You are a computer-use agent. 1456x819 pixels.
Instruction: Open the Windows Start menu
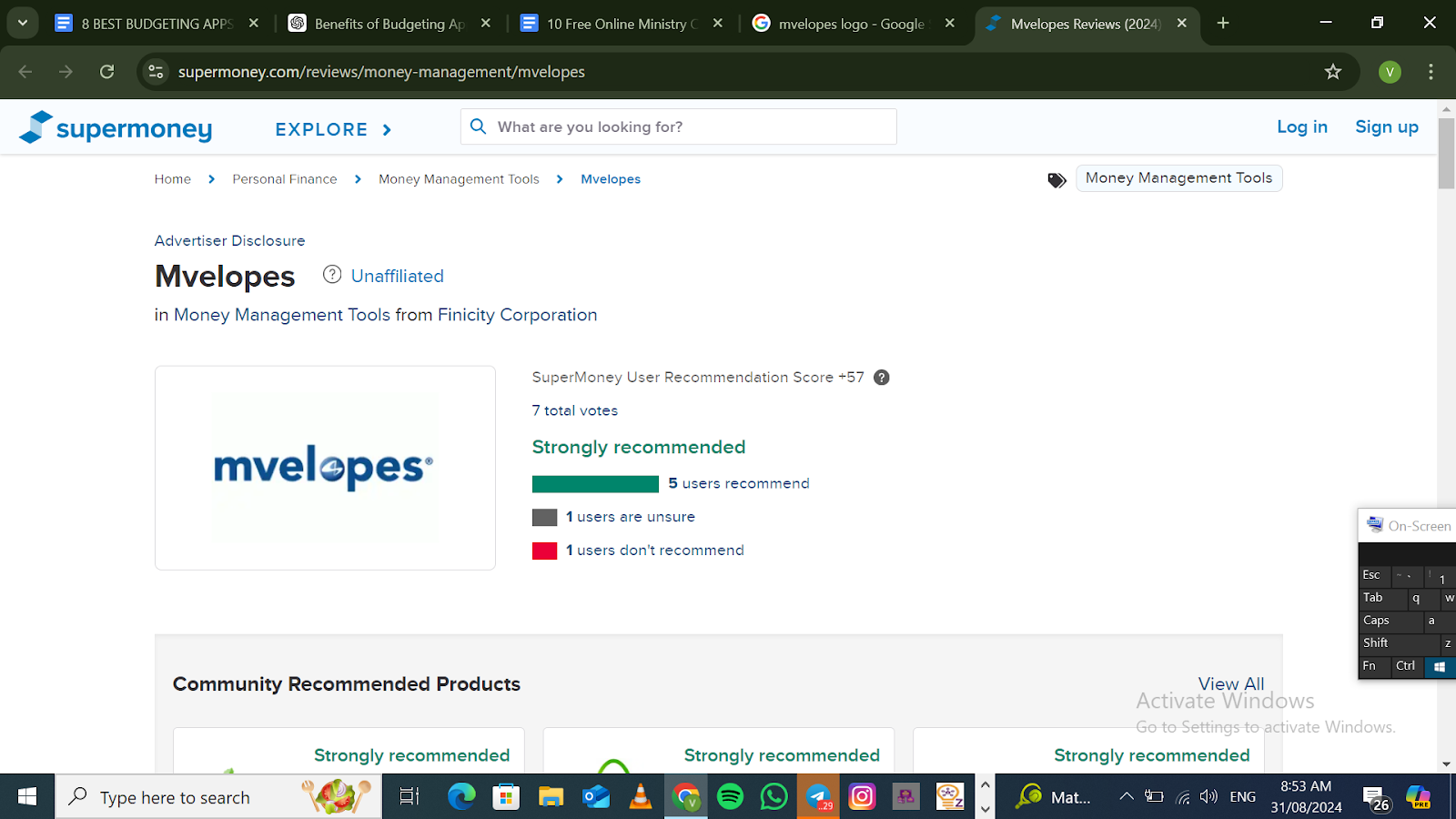[27, 797]
